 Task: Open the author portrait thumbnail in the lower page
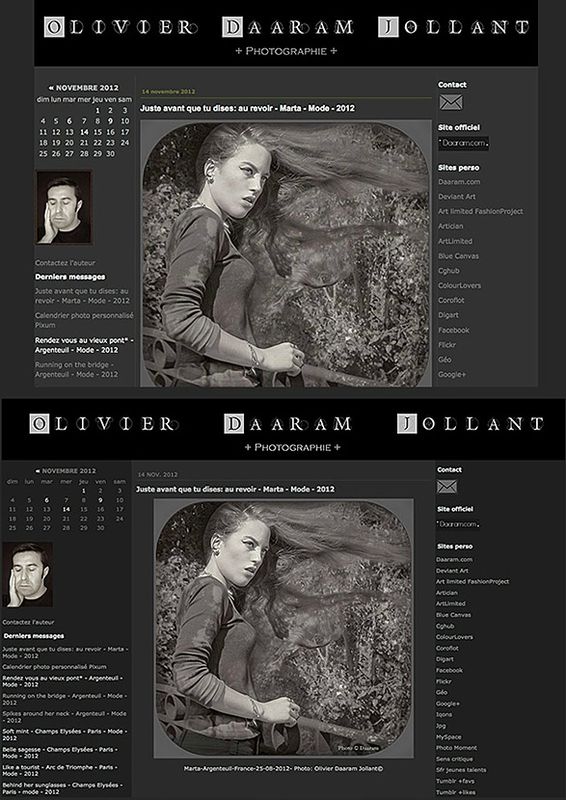pos(28,574)
